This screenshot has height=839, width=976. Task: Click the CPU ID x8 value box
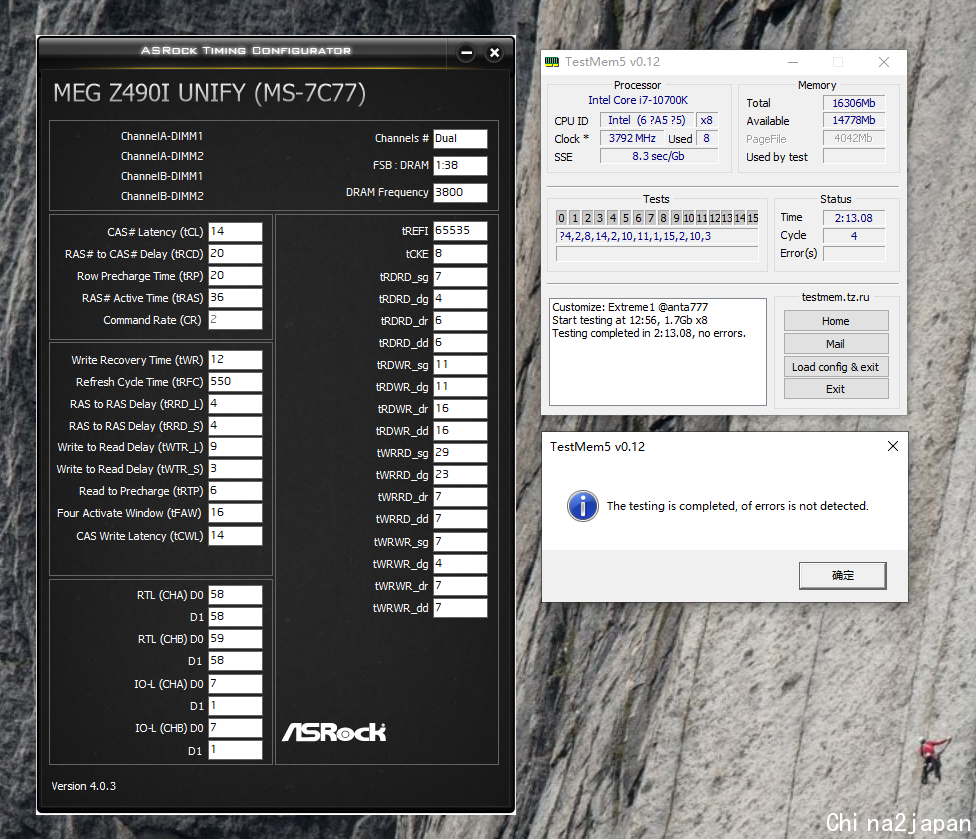[x=706, y=120]
